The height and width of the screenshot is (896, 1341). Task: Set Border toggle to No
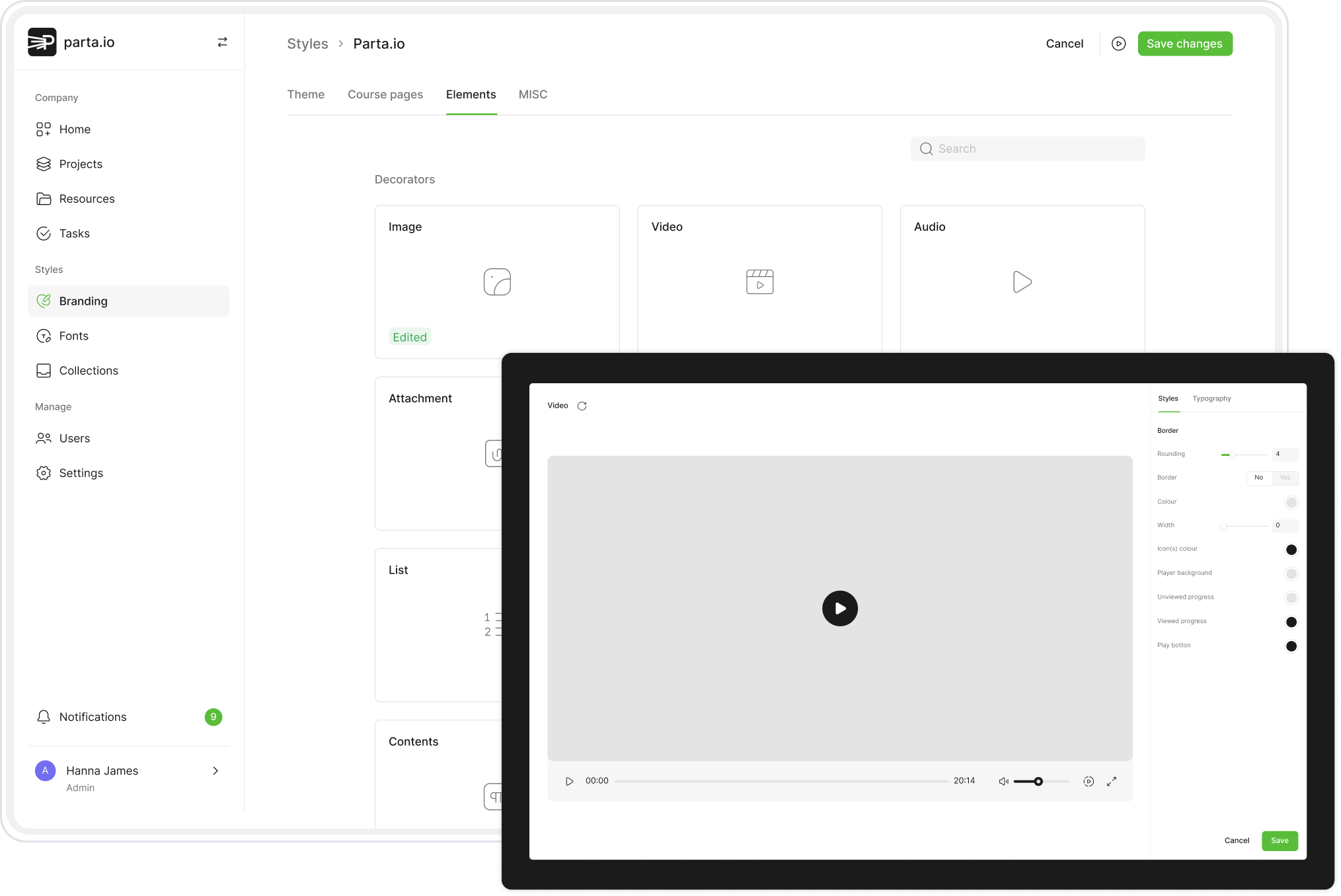(1258, 478)
